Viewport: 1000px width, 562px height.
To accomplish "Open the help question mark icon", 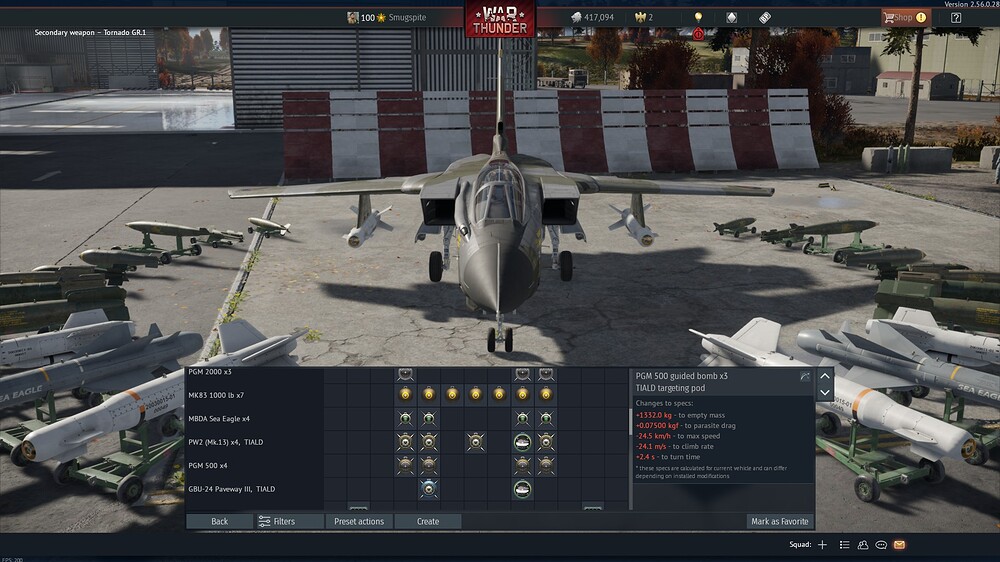I will [x=956, y=17].
